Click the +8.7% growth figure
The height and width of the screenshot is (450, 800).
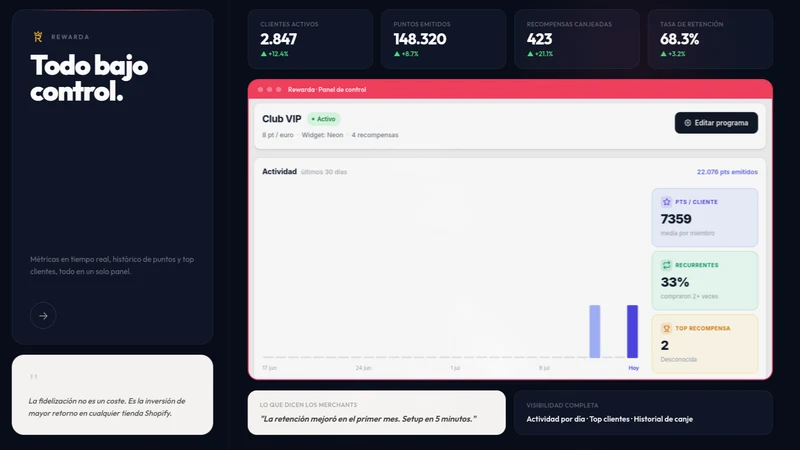pos(410,54)
